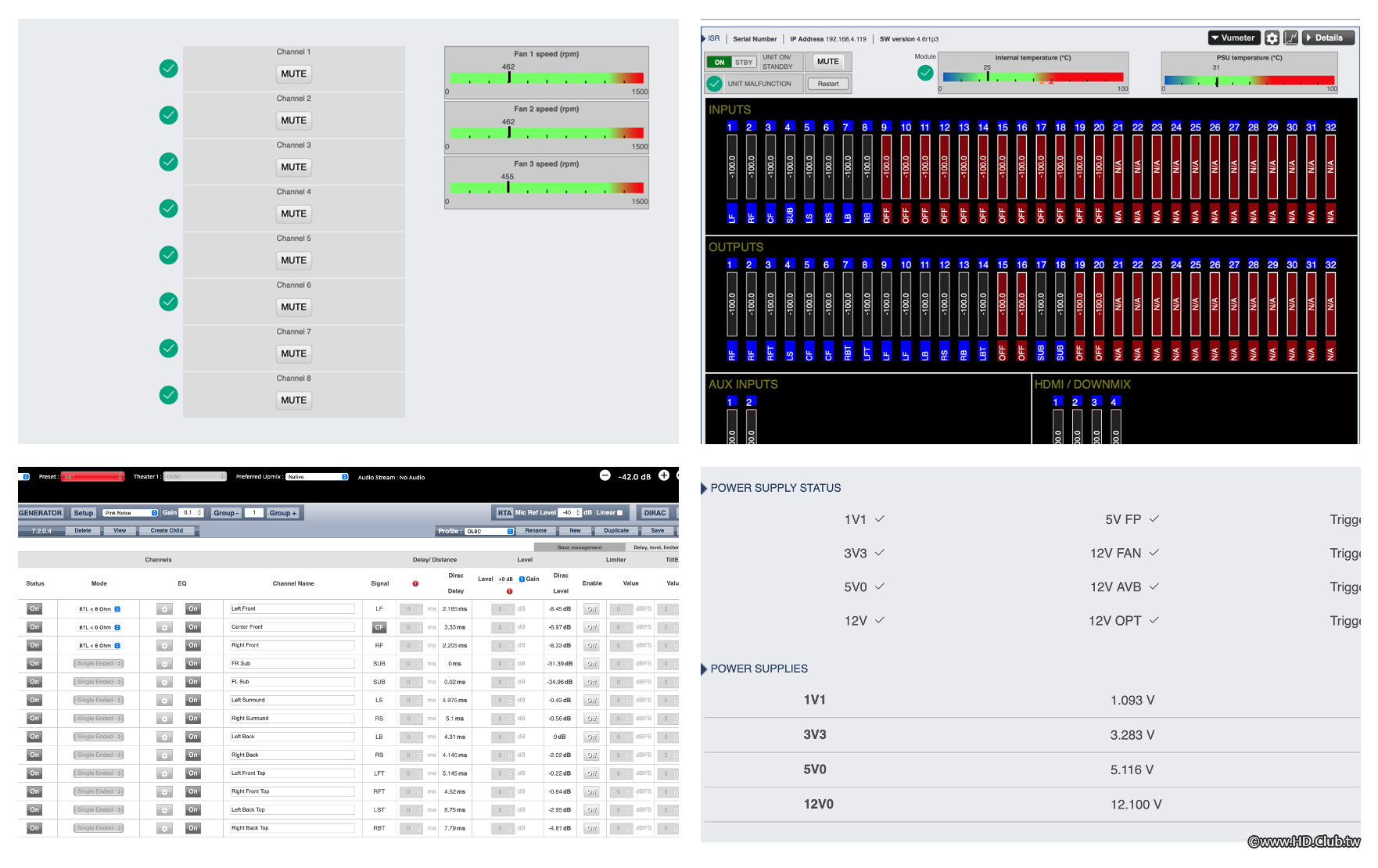Toggle Status On for FR Sub channel
Viewport: 1378px width, 868px height.
(34, 663)
